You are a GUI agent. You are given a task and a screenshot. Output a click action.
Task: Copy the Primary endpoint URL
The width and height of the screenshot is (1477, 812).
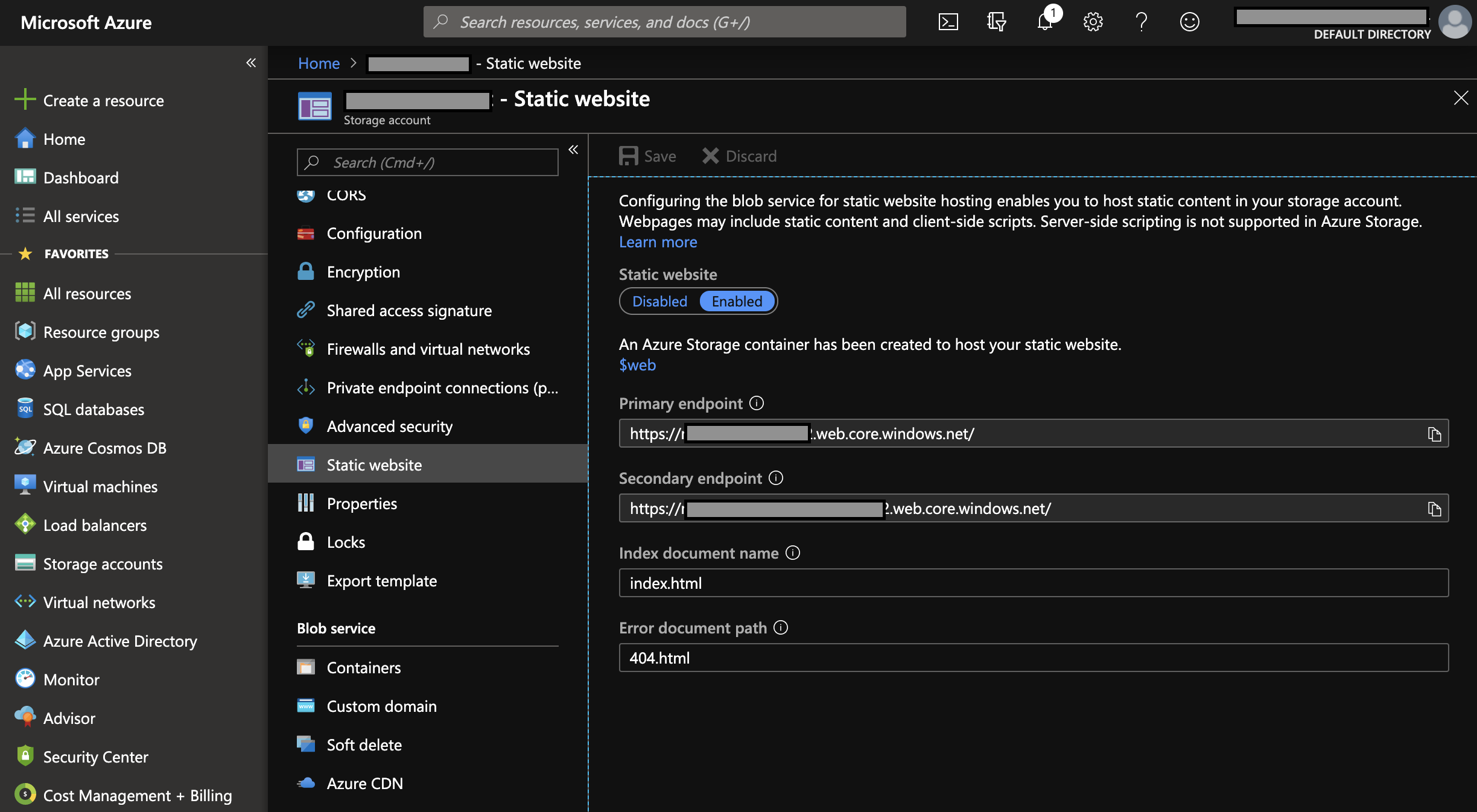[1434, 434]
